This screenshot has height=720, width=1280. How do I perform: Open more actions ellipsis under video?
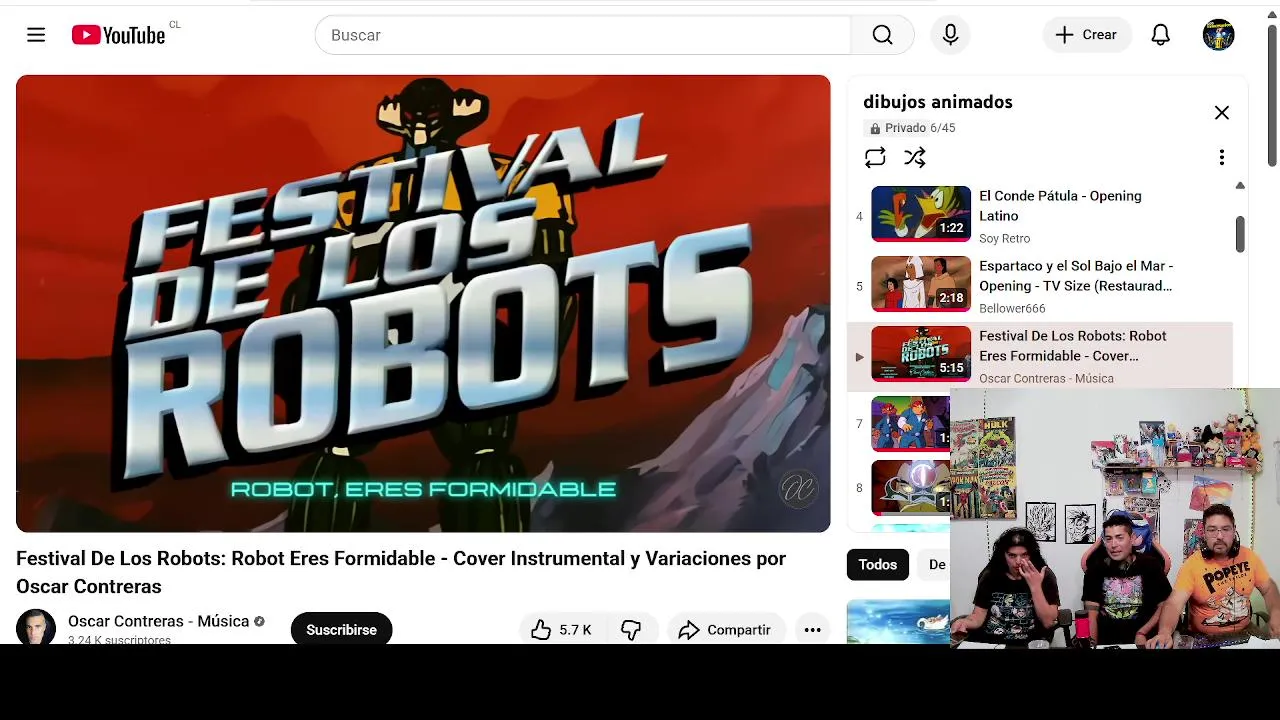click(812, 629)
